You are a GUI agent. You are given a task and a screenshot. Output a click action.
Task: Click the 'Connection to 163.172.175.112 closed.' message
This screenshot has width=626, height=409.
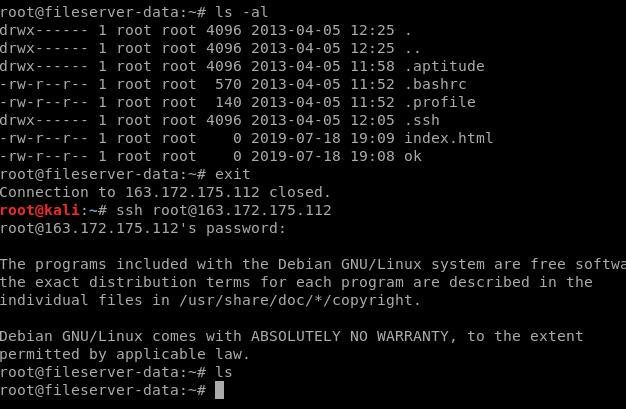pyautogui.click(x=165, y=192)
